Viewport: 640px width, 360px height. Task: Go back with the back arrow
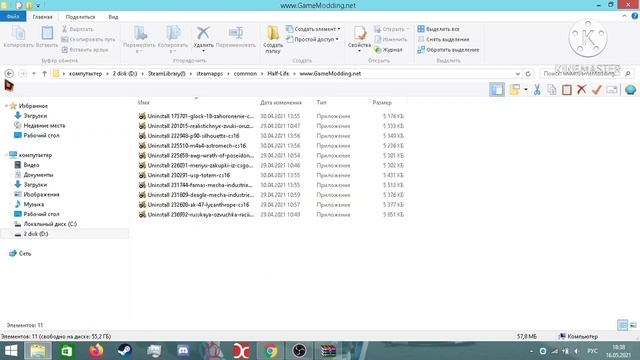pyautogui.click(x=9, y=73)
